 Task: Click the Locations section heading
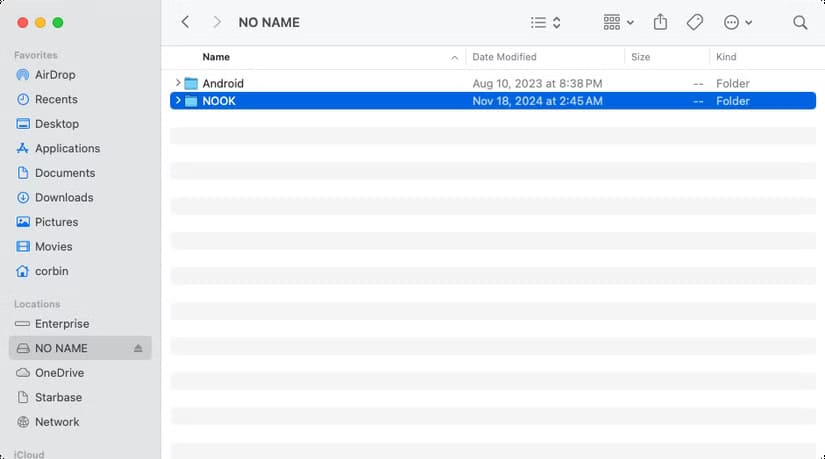pyautogui.click(x=37, y=304)
